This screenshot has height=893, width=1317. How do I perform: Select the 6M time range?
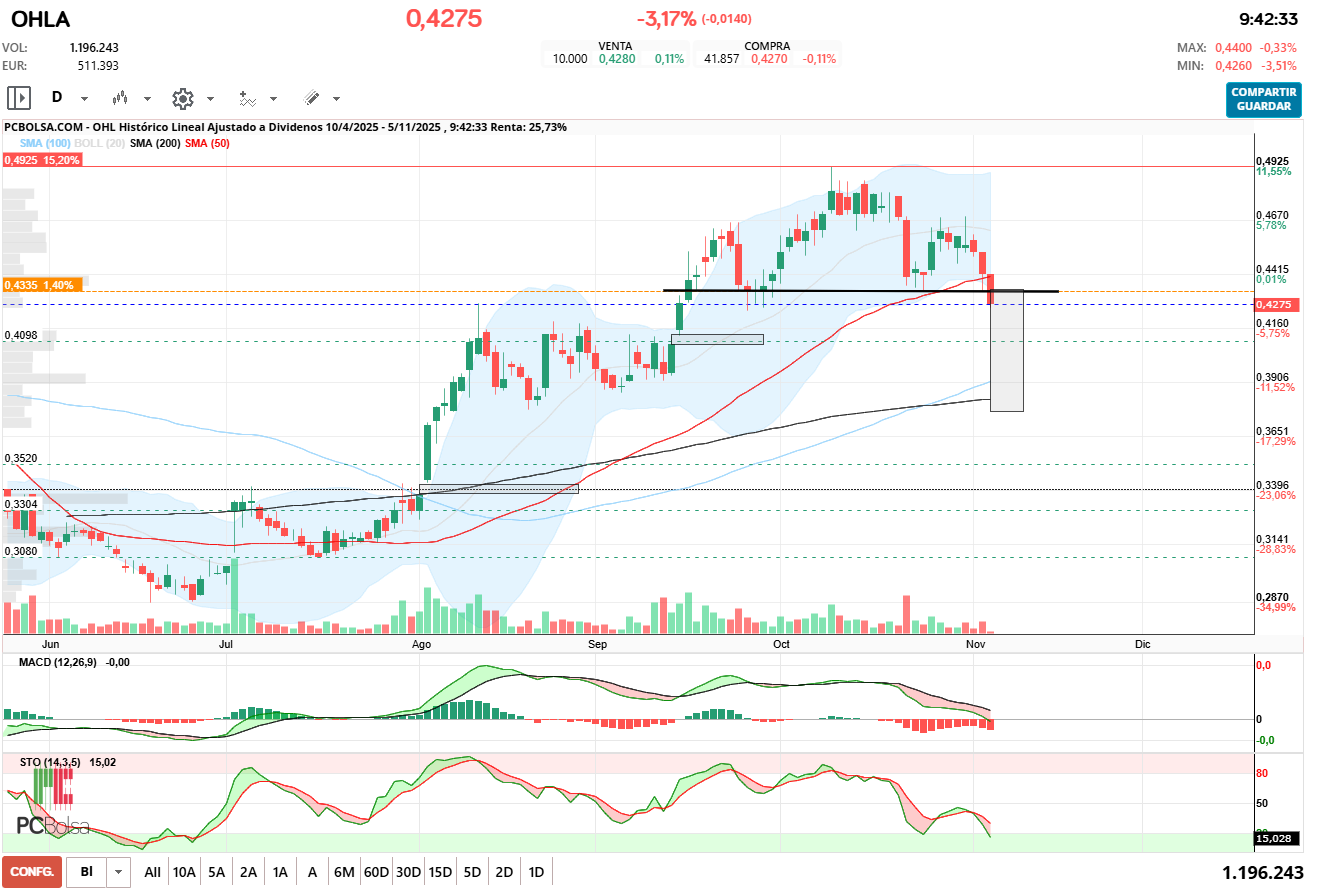344,872
